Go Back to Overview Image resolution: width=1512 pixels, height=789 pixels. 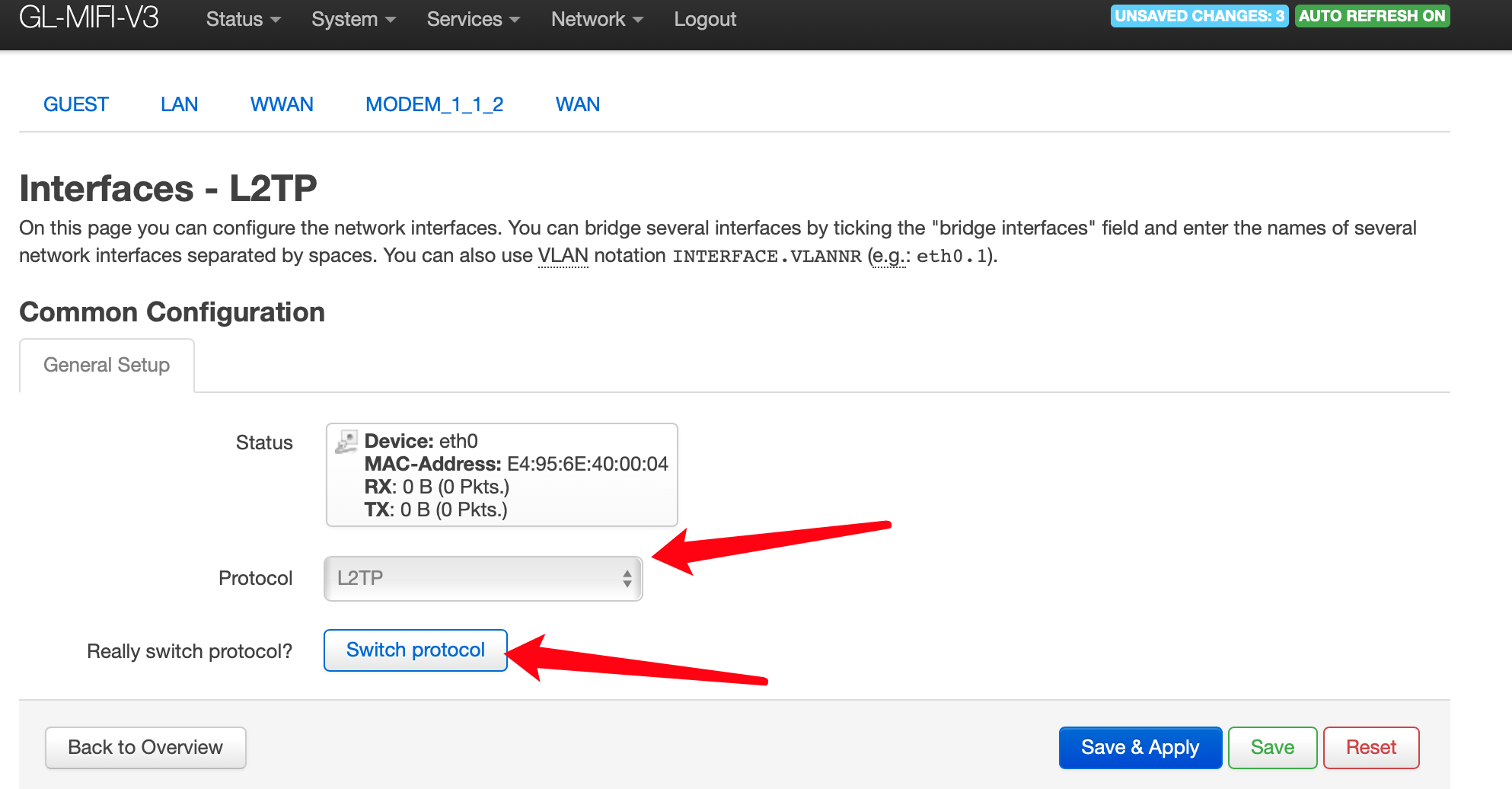coord(145,748)
